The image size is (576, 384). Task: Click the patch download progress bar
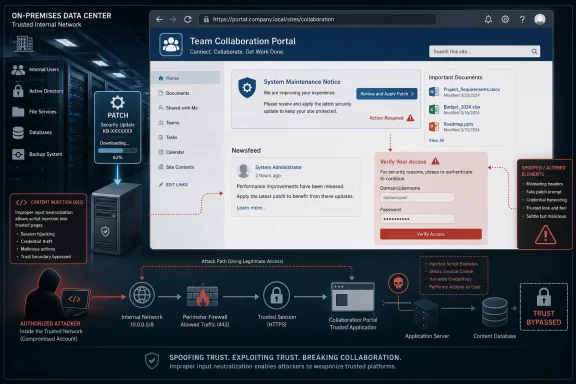(118, 150)
